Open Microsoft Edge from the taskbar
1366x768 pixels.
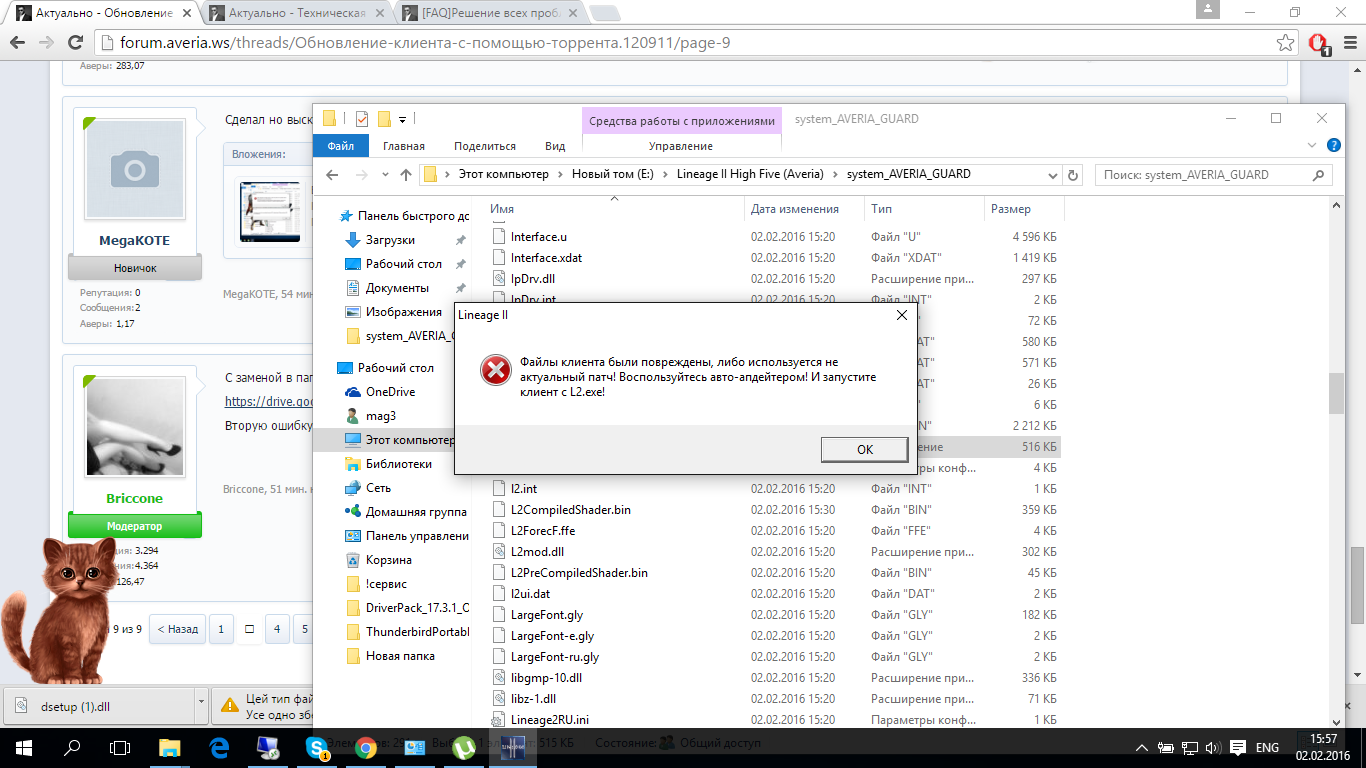tap(219, 747)
